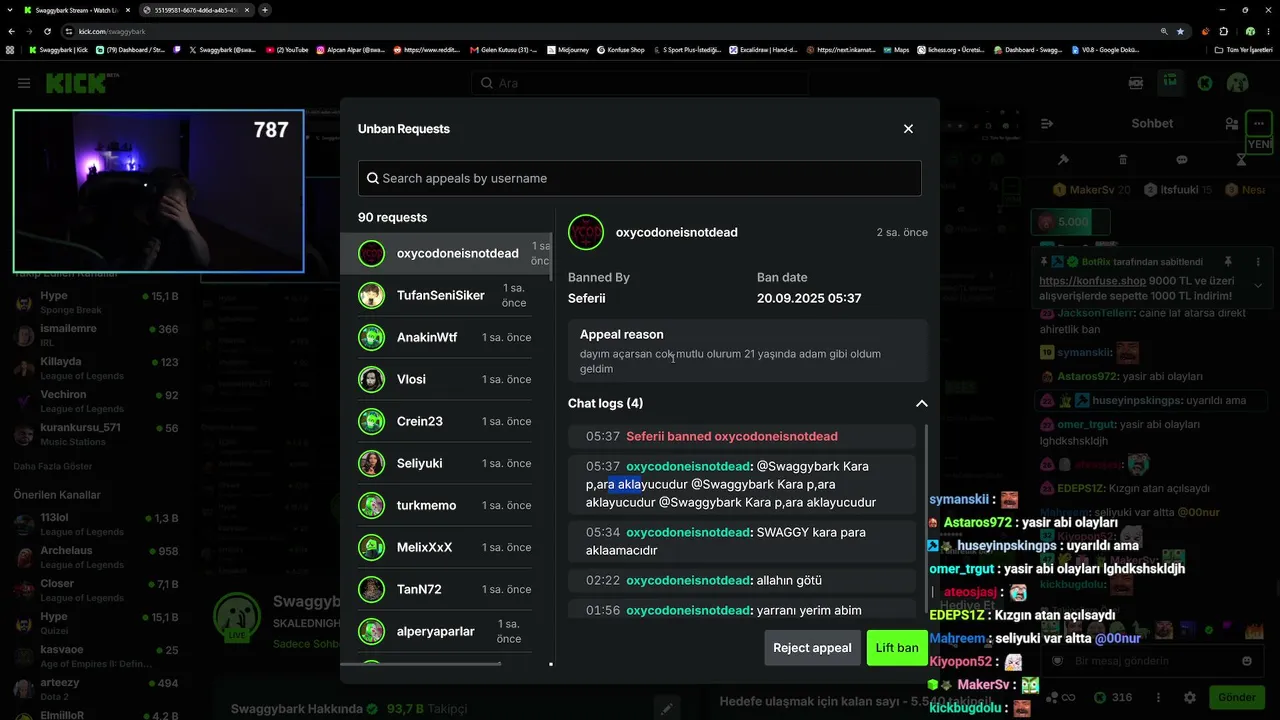Viewport: 1280px width, 720px height.
Task: Close the Unban Requests dialog
Action: click(908, 129)
